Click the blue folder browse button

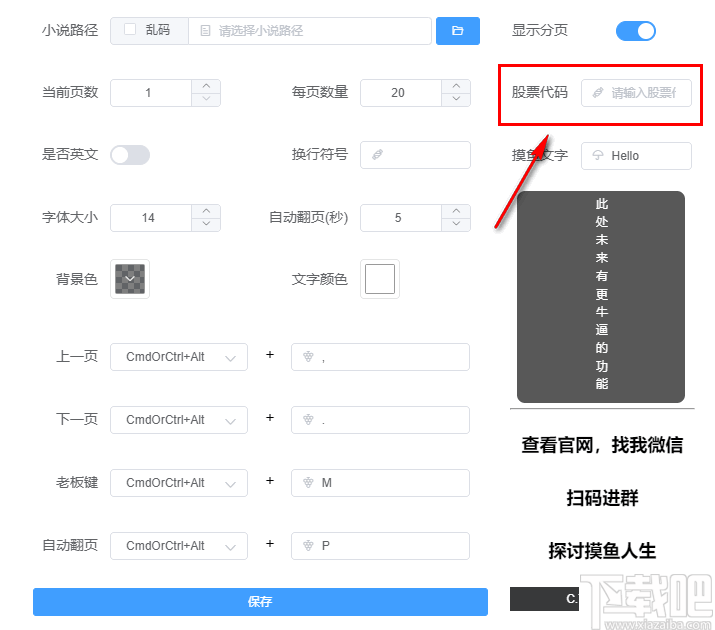[x=457, y=31]
